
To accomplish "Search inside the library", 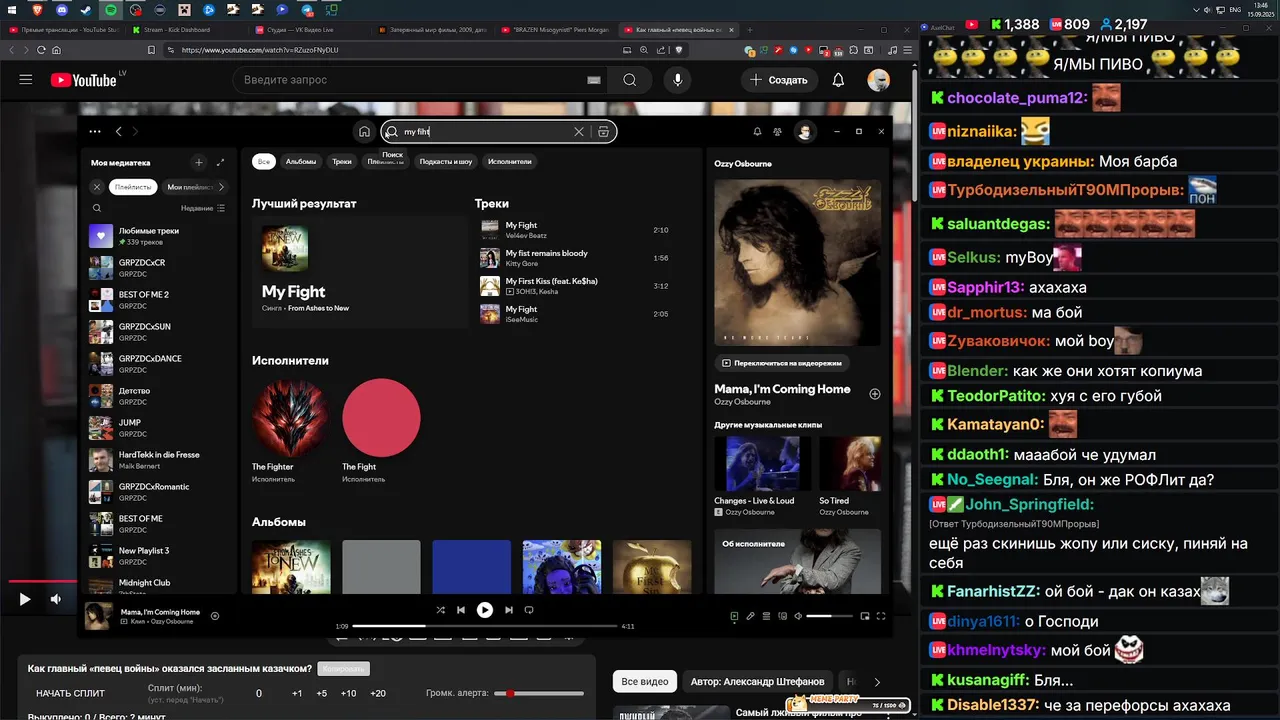I will click(x=97, y=208).
